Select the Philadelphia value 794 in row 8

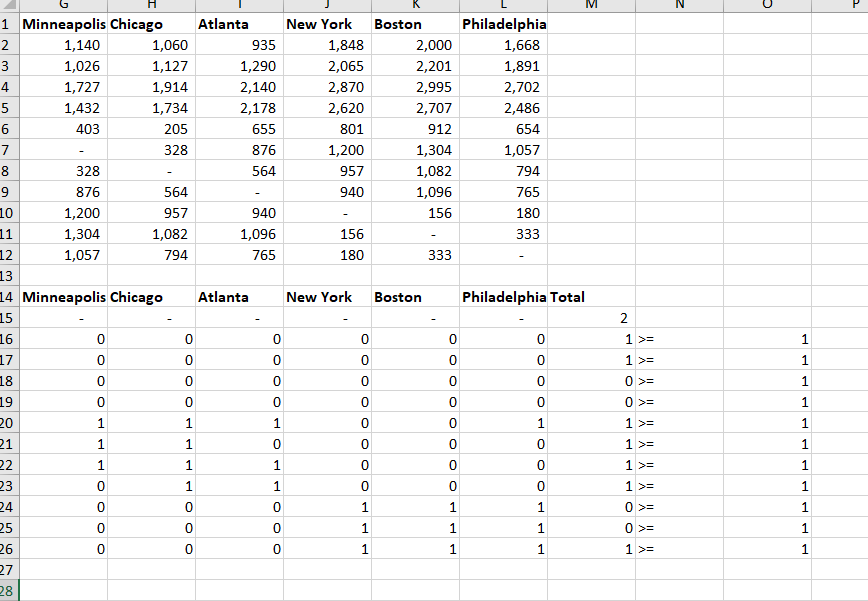click(503, 171)
